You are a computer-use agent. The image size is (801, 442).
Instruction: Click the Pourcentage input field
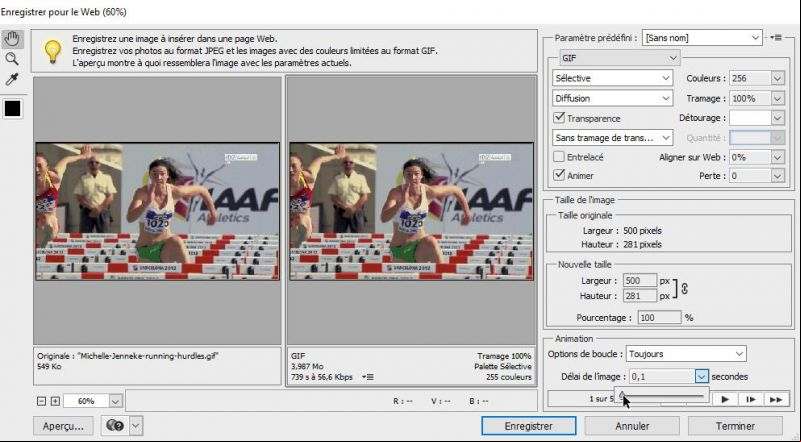pyautogui.click(x=659, y=317)
